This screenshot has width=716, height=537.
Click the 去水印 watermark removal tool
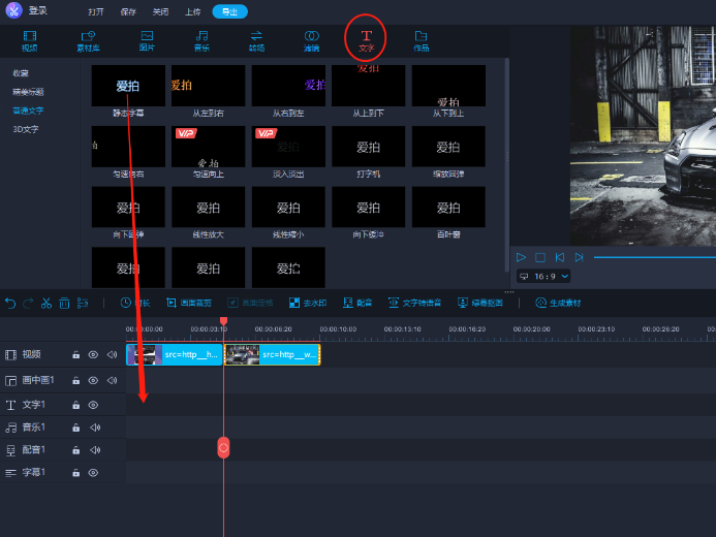[308, 303]
